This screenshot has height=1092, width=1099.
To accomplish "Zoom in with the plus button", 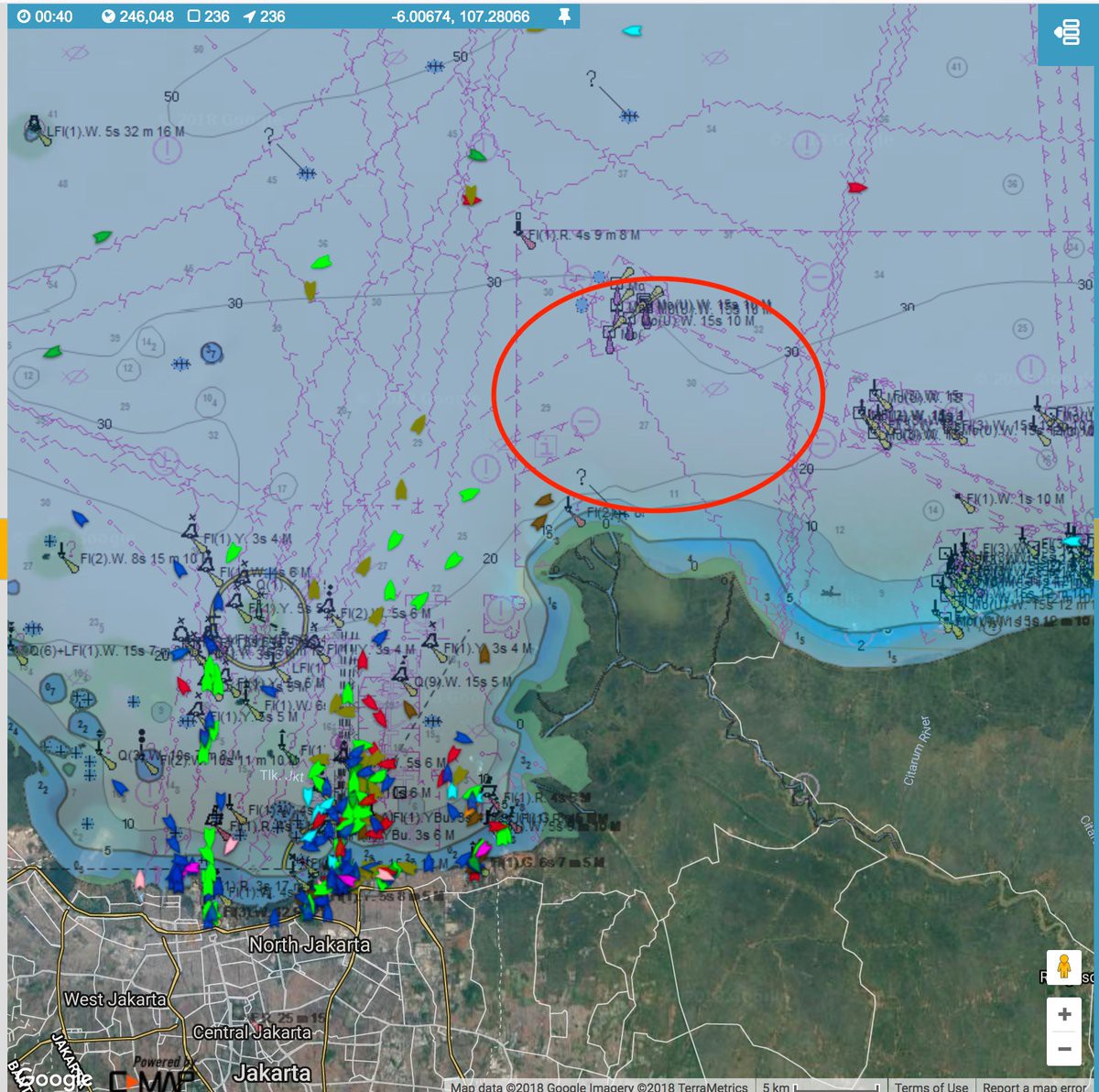I will [x=1064, y=1014].
